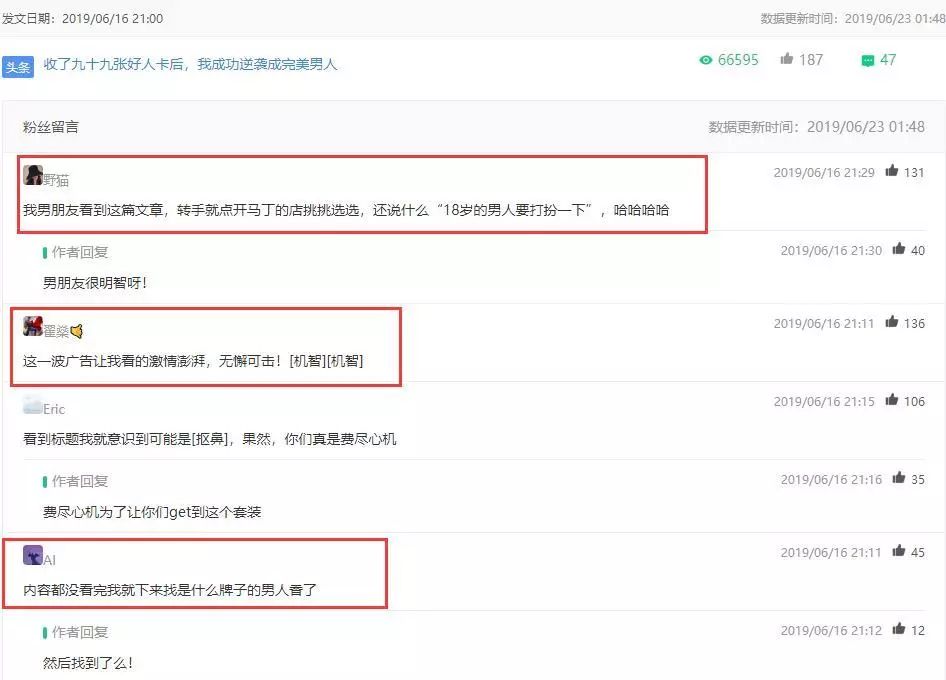Click the thumbs-up icon next to 187
This screenshot has height=680, width=946.
(786, 58)
